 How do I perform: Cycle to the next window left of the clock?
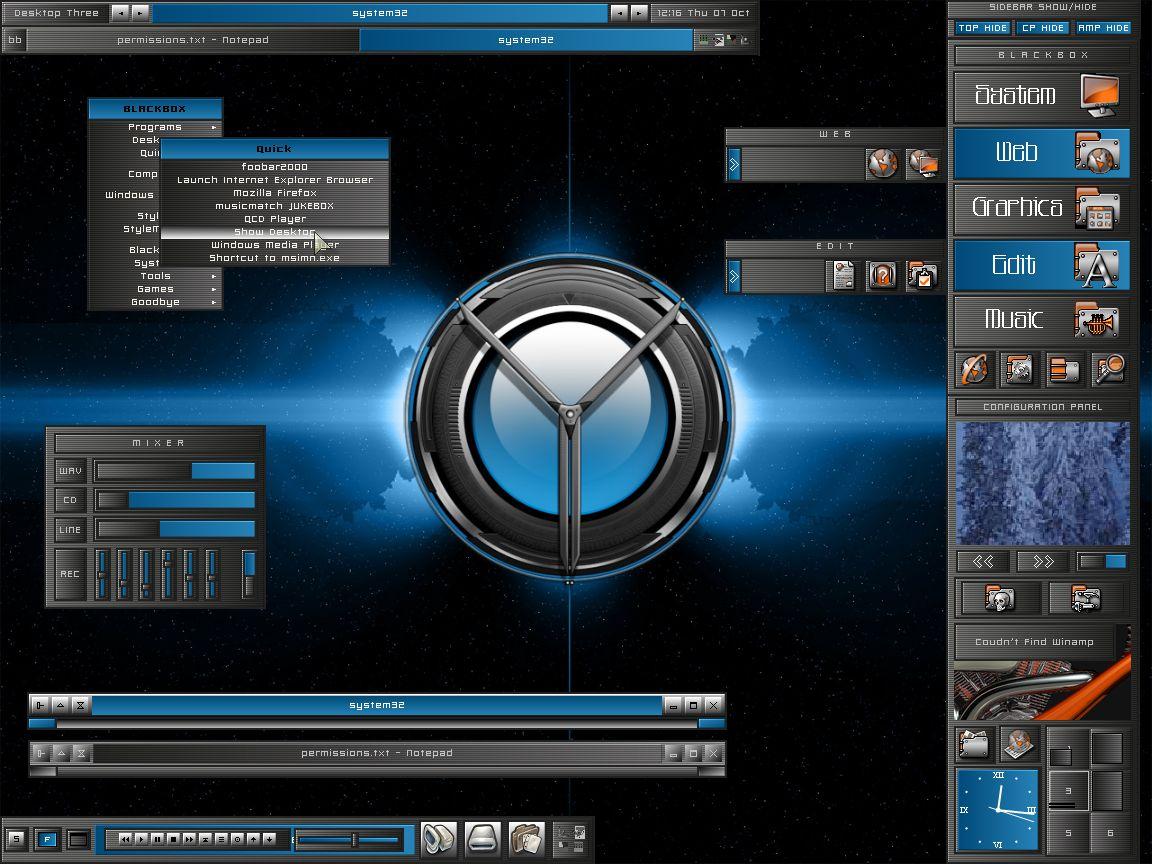click(639, 13)
